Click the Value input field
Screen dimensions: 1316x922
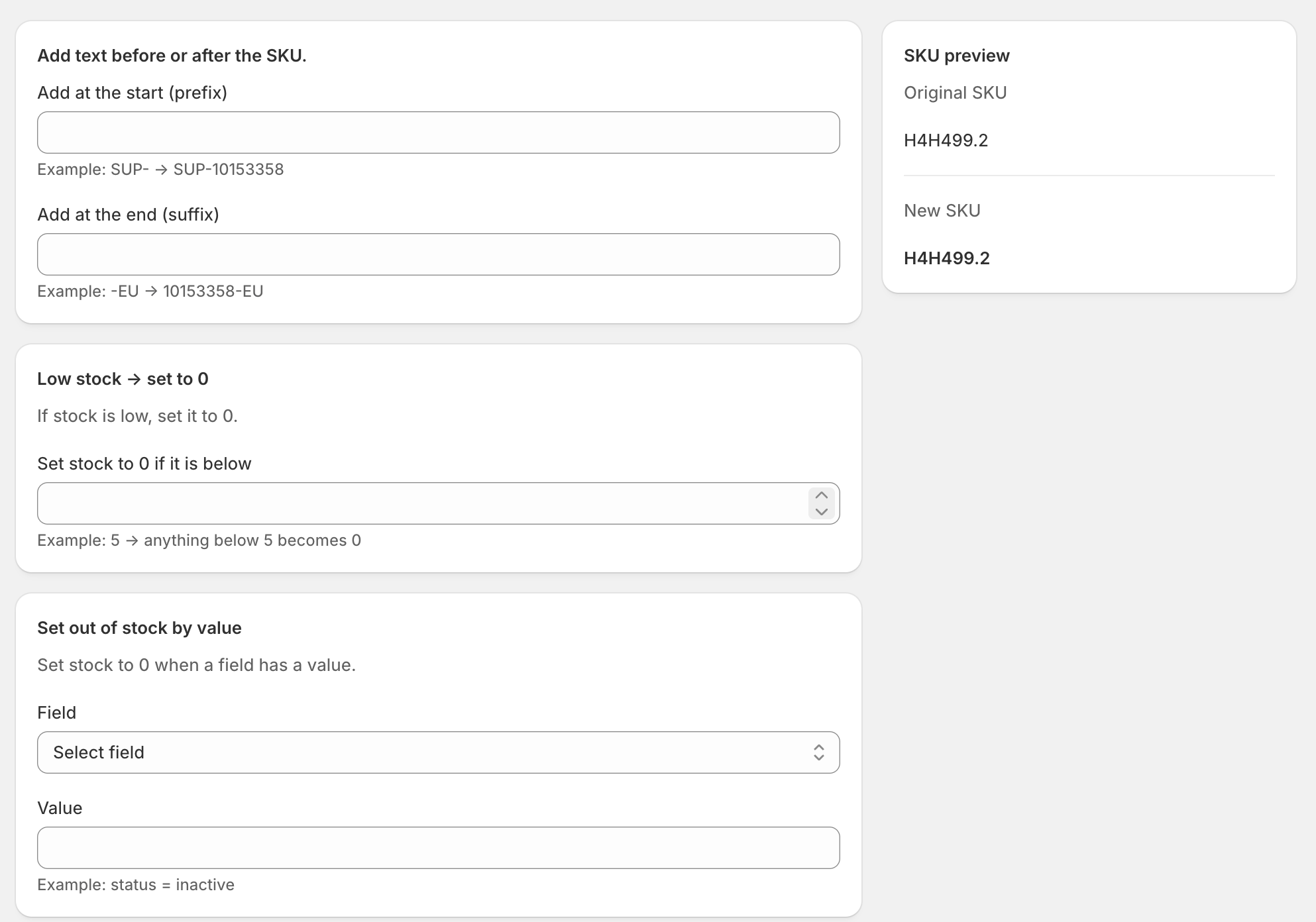[438, 848]
